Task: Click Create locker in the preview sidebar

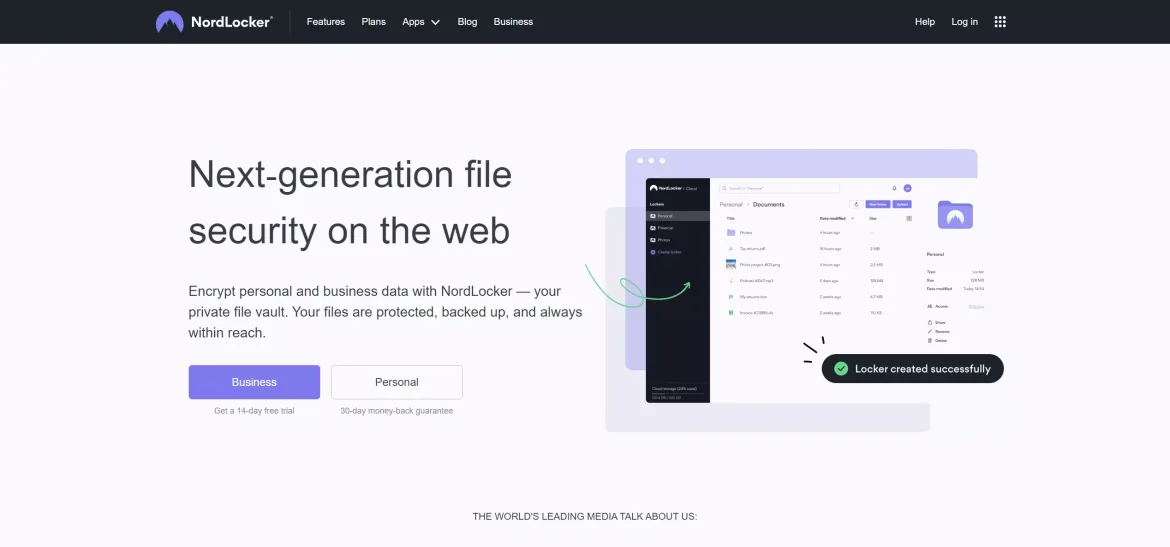Action: click(x=666, y=252)
